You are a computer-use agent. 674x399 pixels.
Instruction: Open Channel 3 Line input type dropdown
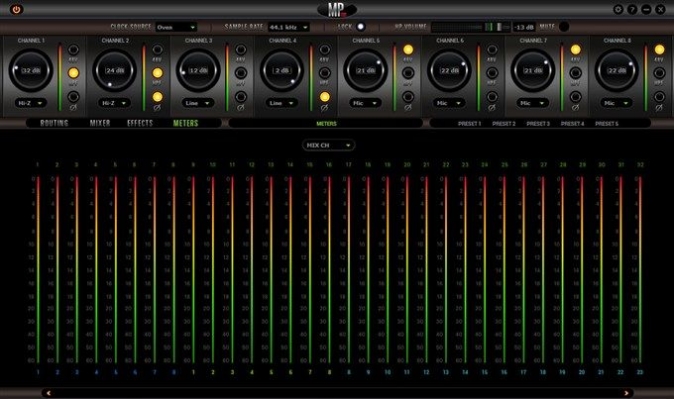coord(198,103)
